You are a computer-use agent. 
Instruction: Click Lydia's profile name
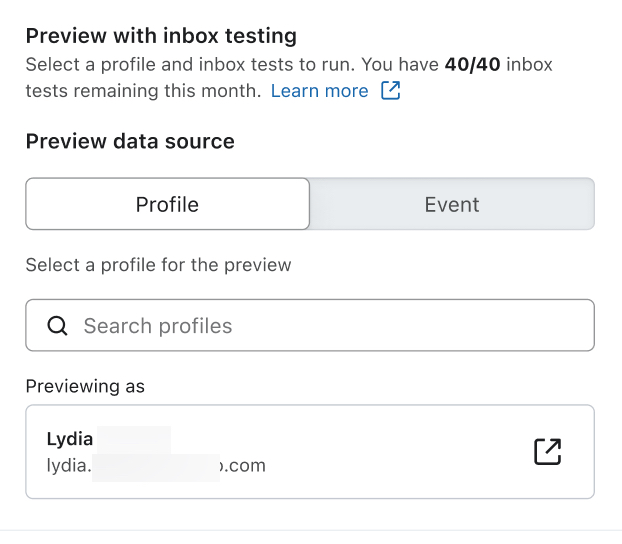tap(70, 438)
